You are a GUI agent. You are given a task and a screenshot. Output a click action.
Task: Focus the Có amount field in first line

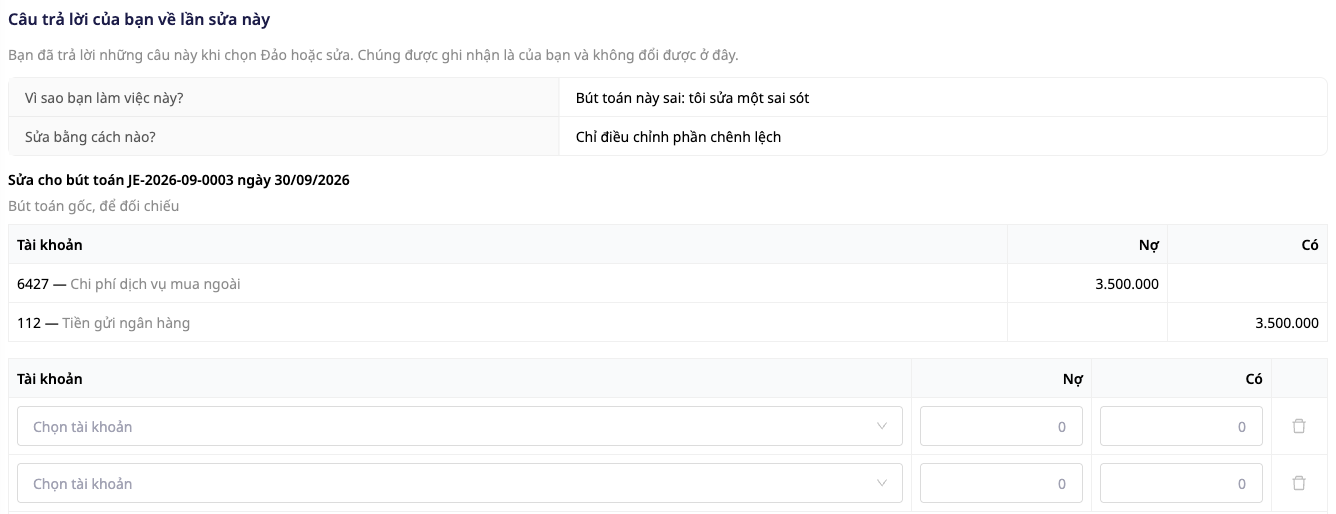click(1181, 426)
